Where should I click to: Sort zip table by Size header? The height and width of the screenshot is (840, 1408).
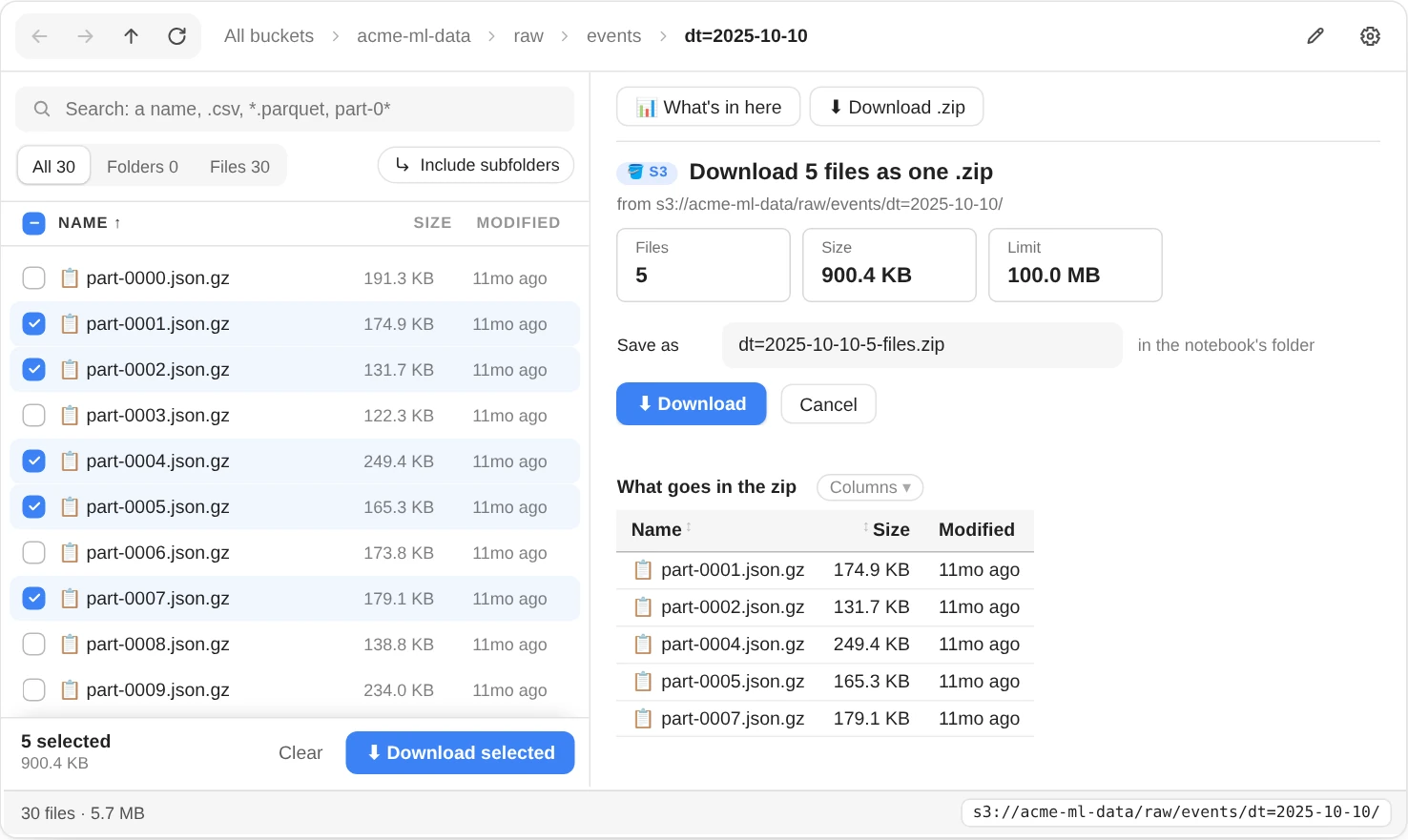point(887,530)
